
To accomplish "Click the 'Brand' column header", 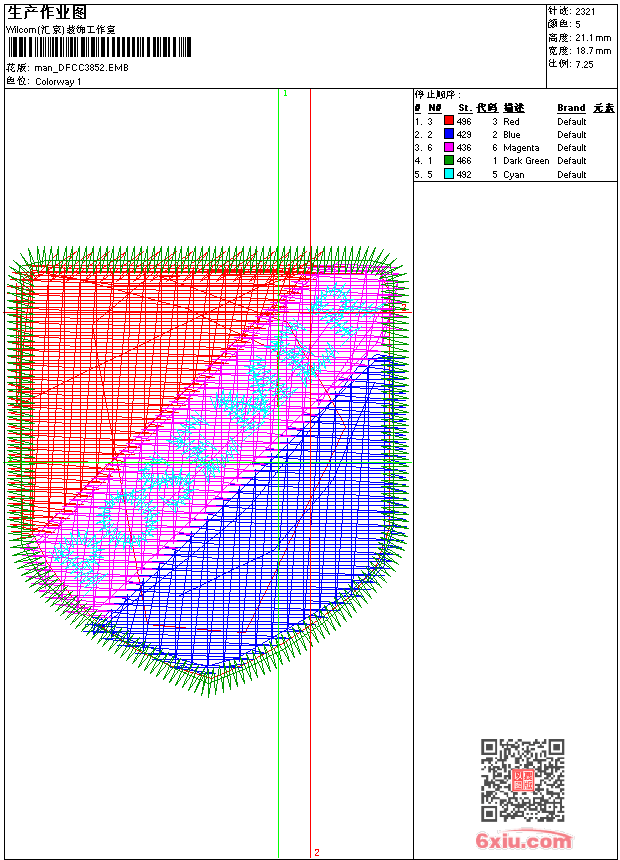I will (571, 108).
